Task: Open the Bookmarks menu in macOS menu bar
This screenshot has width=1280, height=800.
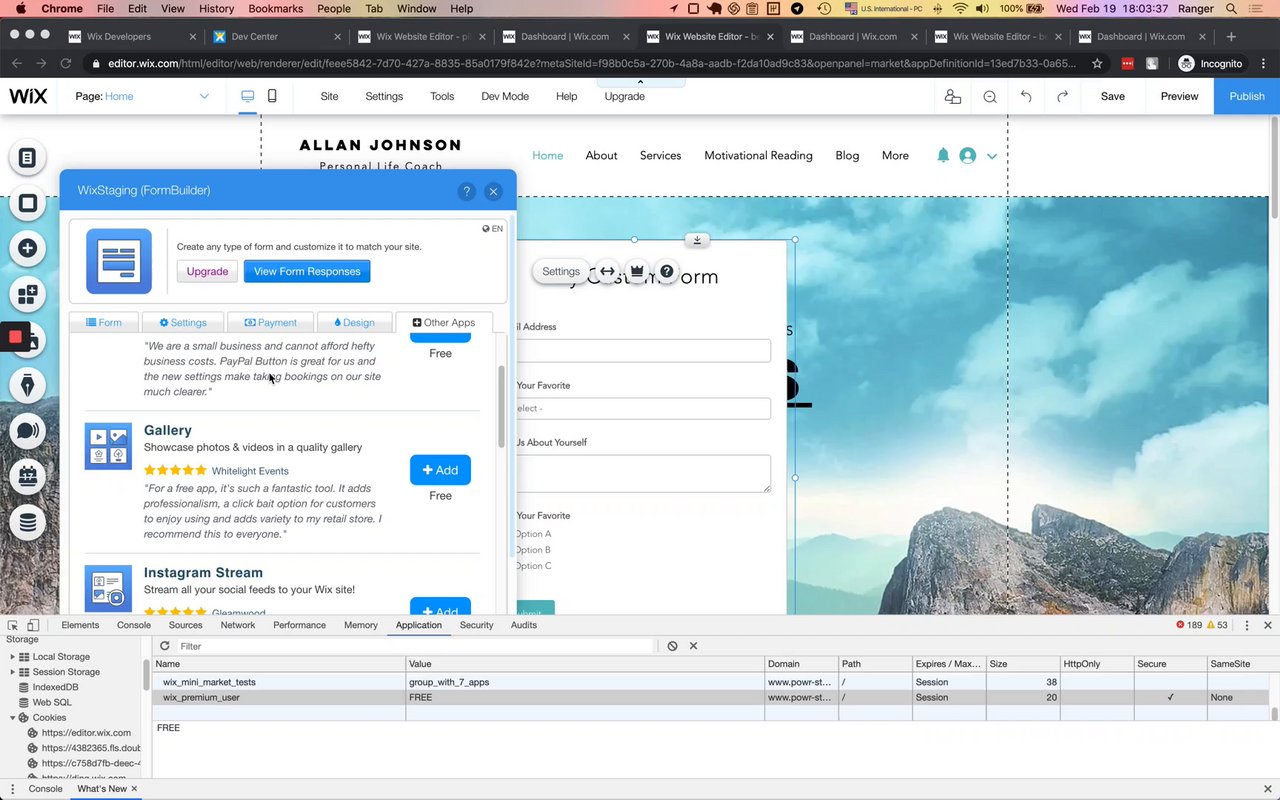Action: point(275,9)
